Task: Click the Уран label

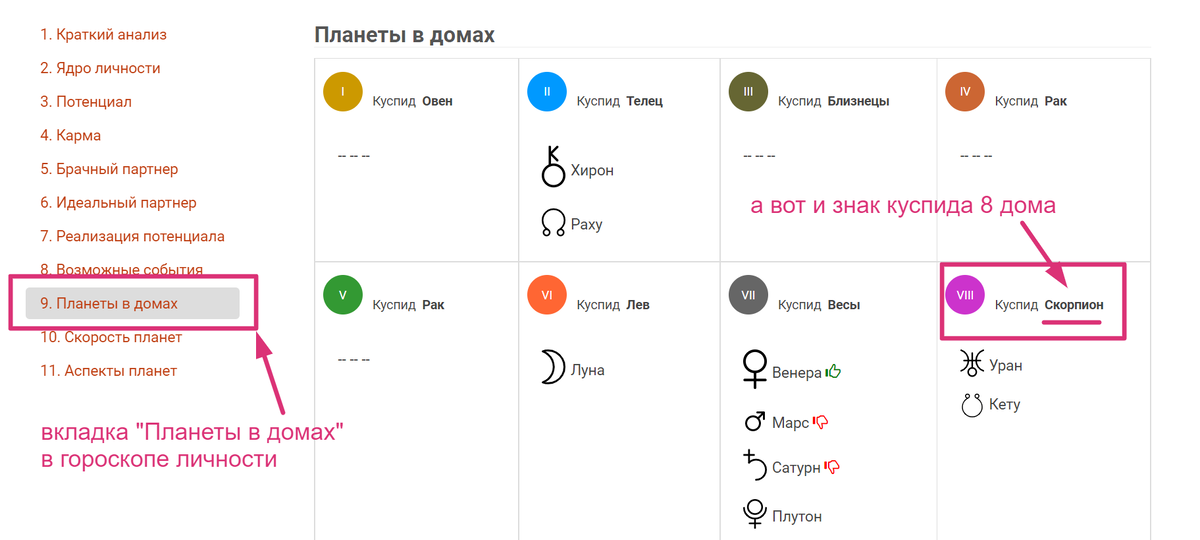Action: pos(1005,366)
